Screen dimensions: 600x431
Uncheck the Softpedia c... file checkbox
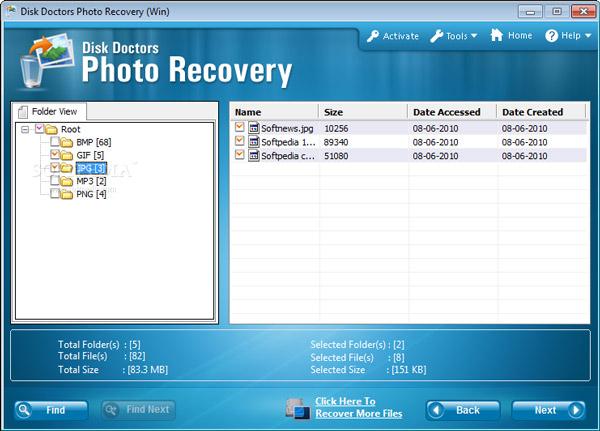240,155
